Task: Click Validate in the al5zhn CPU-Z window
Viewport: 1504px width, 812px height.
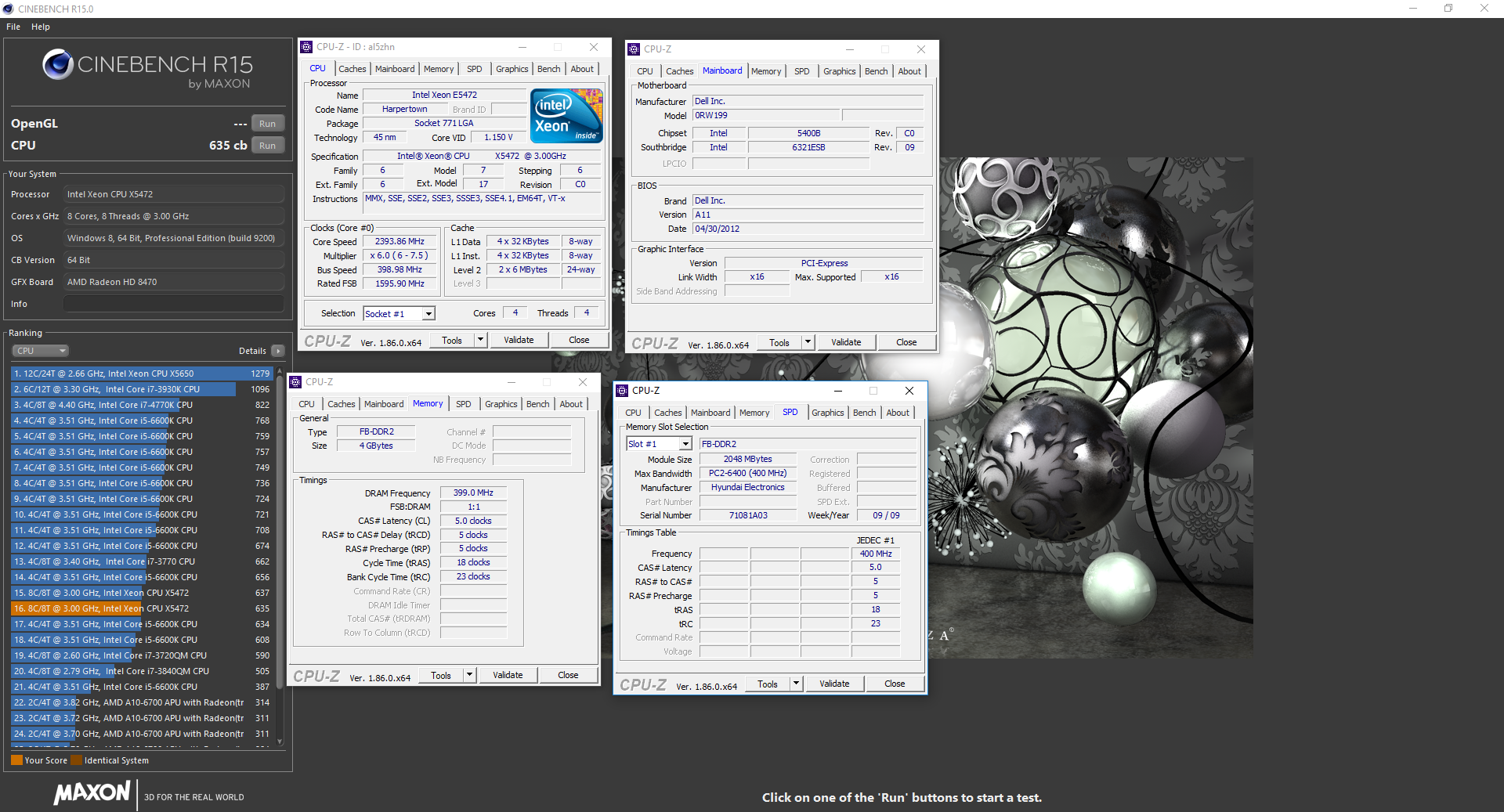Action: [519, 340]
